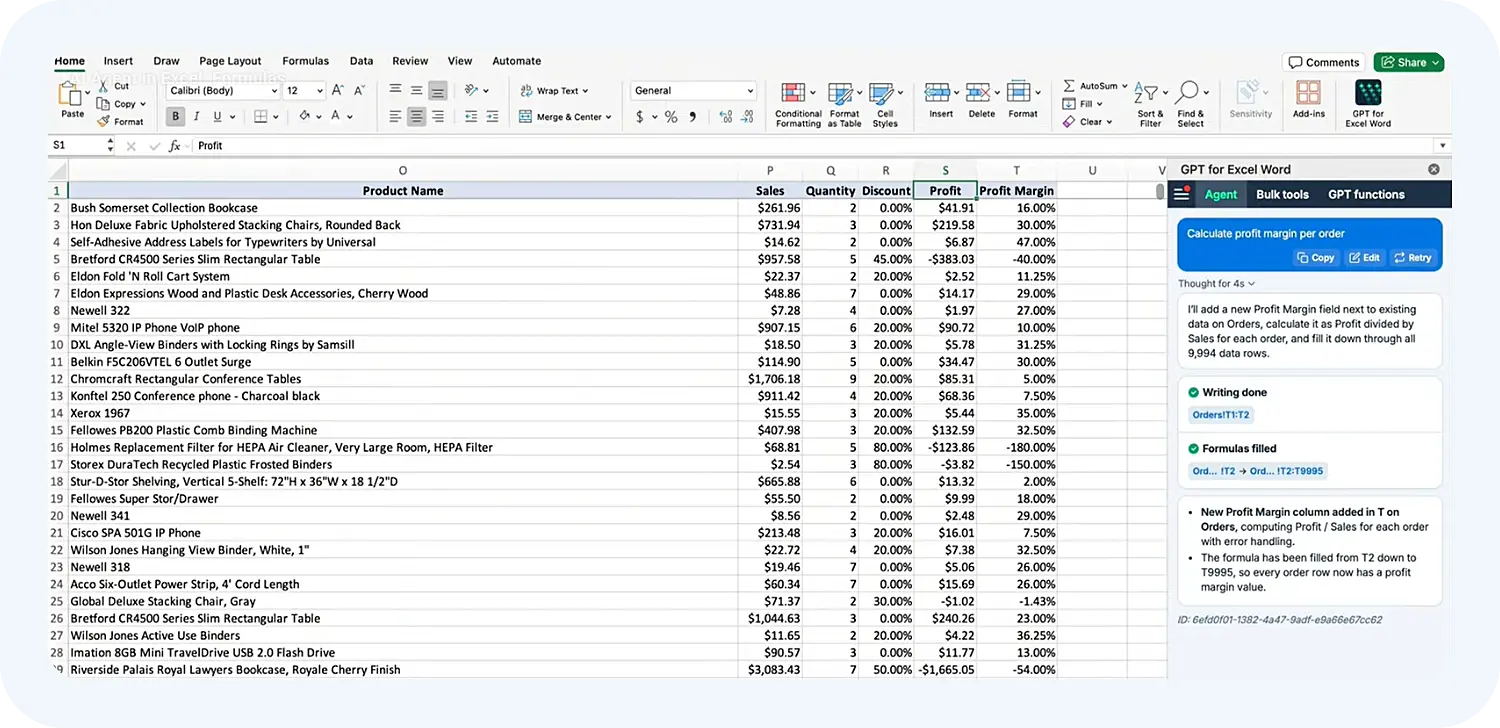Screen dimensions: 1500x728
Task: Expand the 'Thought for 4s' section
Action: [x=1216, y=284]
